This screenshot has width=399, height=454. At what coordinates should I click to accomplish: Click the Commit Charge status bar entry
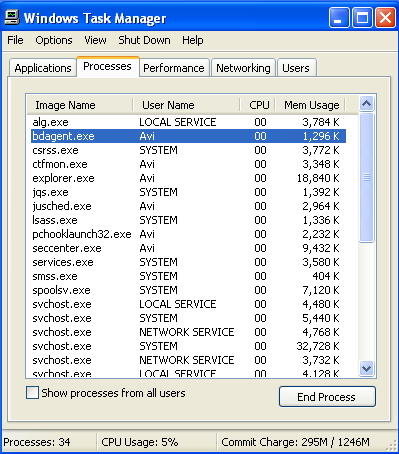click(295, 442)
